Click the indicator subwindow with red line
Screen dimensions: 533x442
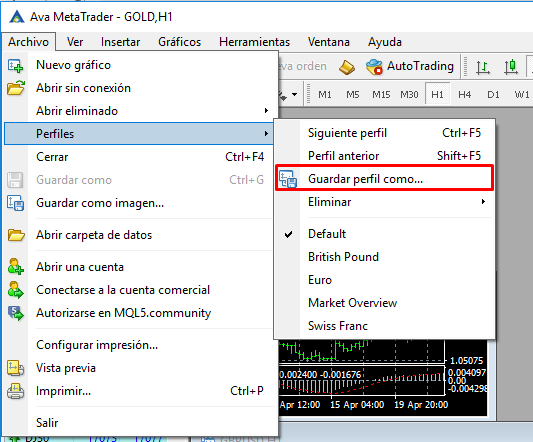click(x=362, y=381)
